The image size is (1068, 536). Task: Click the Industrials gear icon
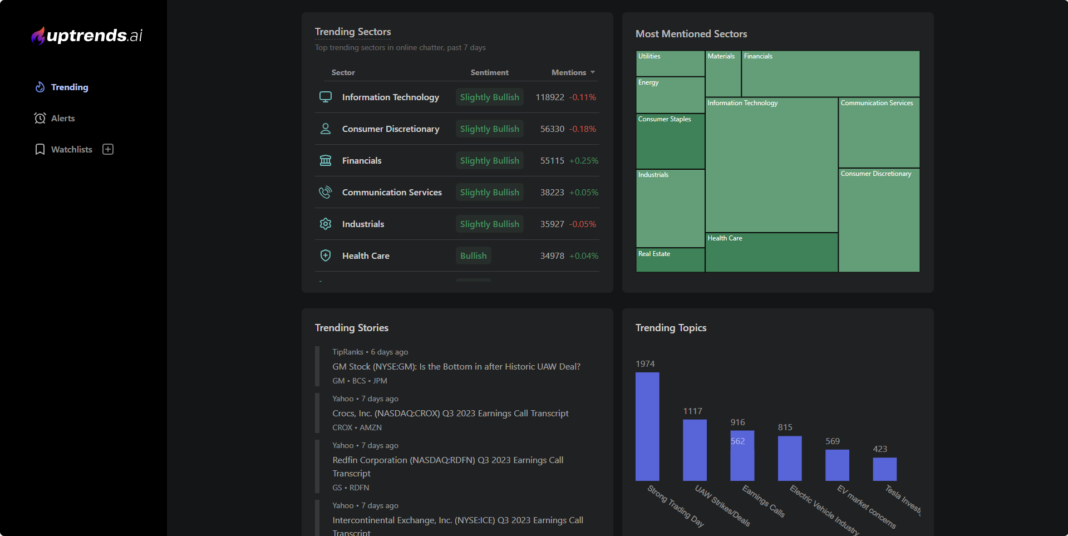click(325, 224)
